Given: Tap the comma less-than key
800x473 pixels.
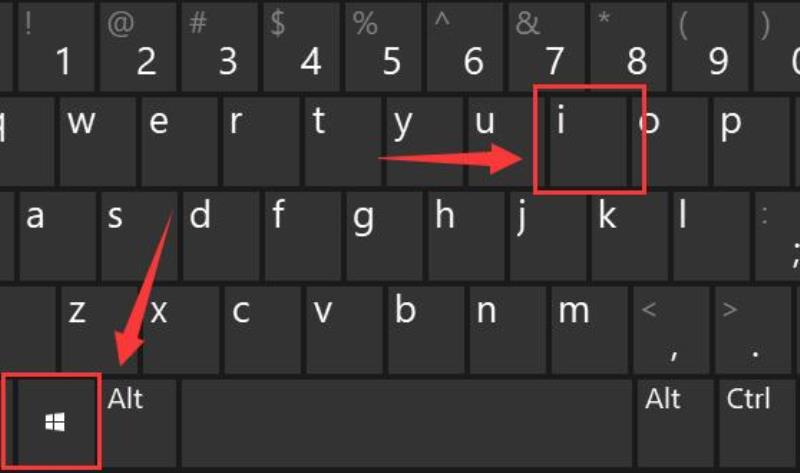Looking at the screenshot, I should click(671, 330).
